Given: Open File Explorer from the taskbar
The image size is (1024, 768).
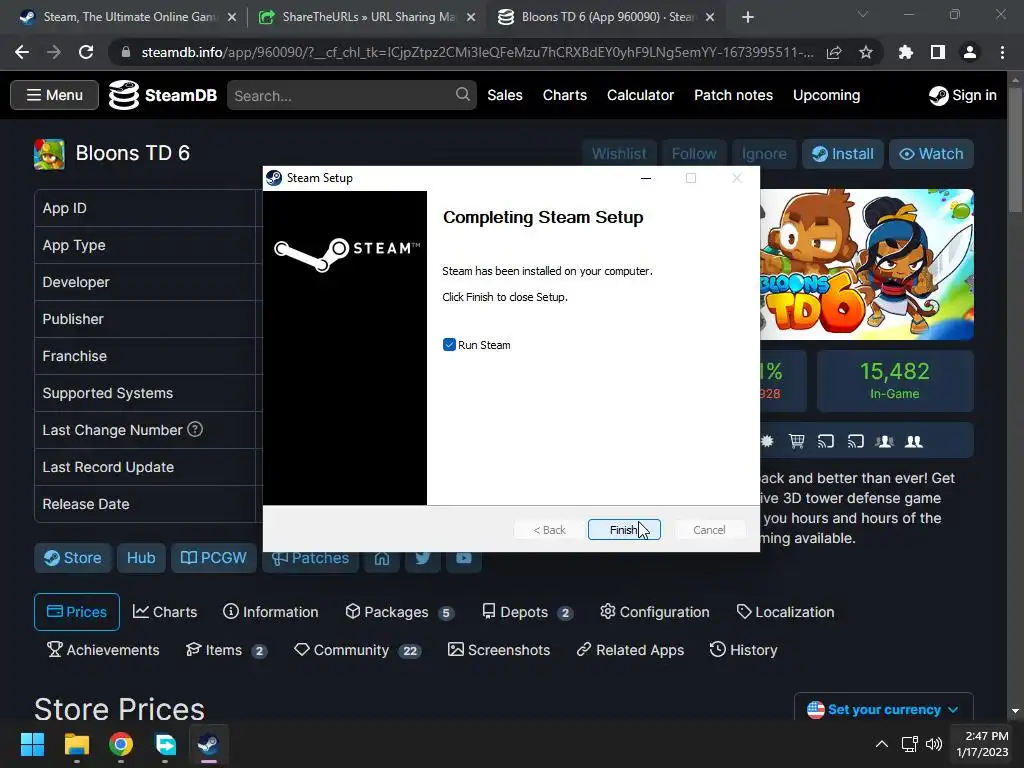Looking at the screenshot, I should [77, 744].
